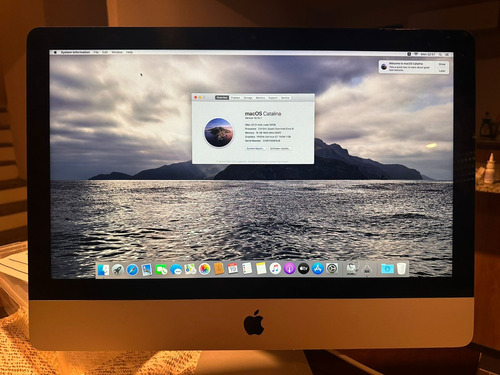The width and height of the screenshot is (500, 375).
Task: Open the Apple menu
Action: tap(55, 52)
